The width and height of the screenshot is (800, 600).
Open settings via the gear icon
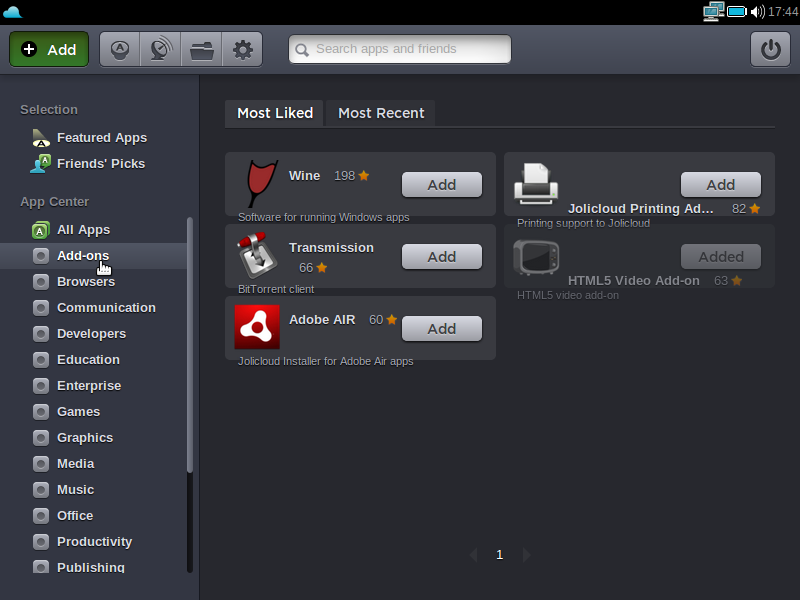click(x=242, y=49)
